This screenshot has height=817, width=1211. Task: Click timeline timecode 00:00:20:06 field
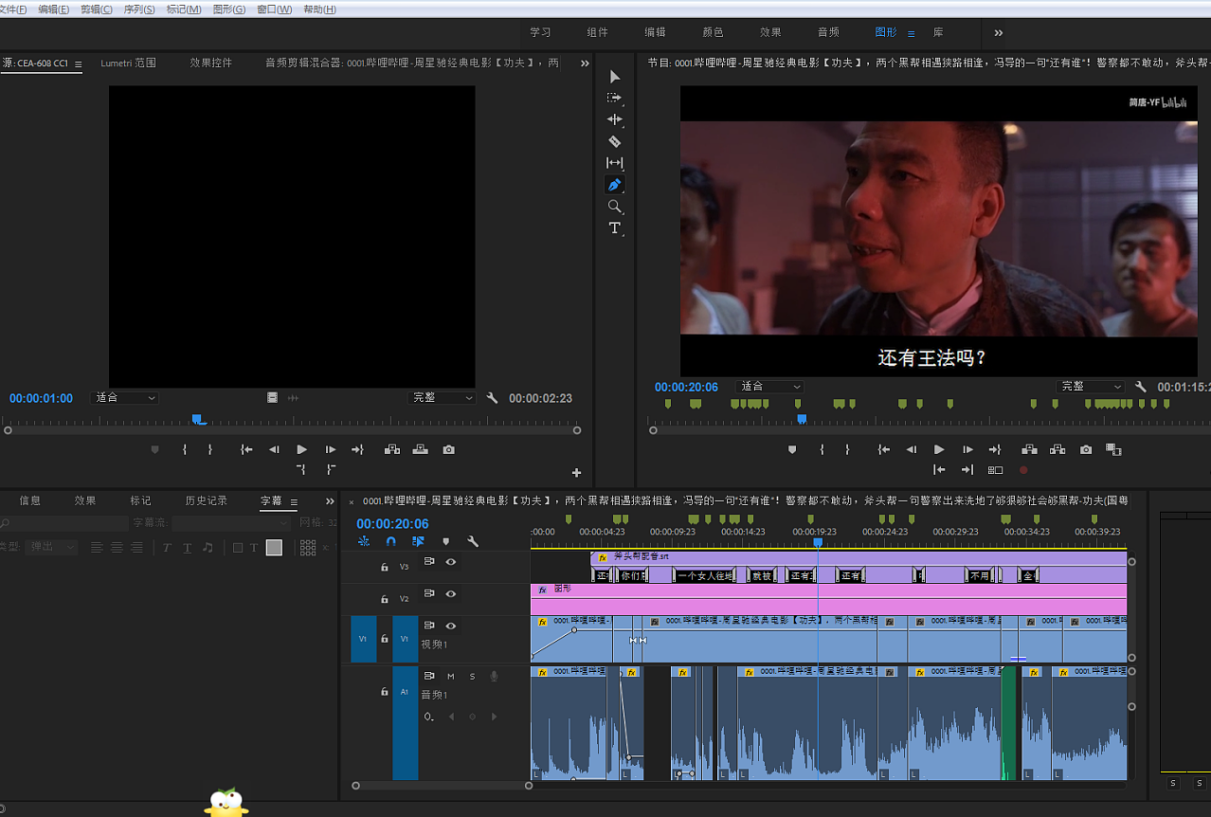pyautogui.click(x=392, y=524)
